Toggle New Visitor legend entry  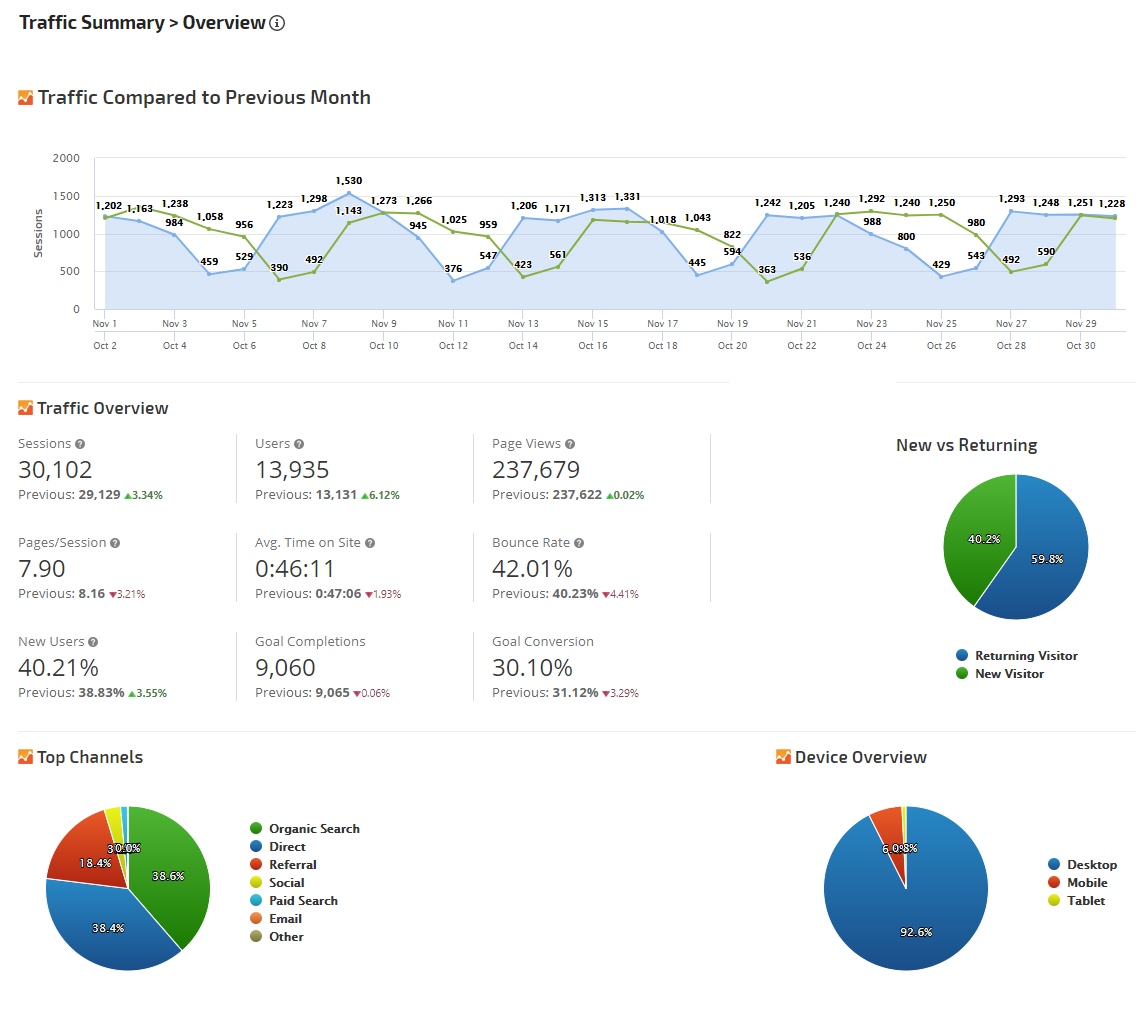tap(1008, 674)
